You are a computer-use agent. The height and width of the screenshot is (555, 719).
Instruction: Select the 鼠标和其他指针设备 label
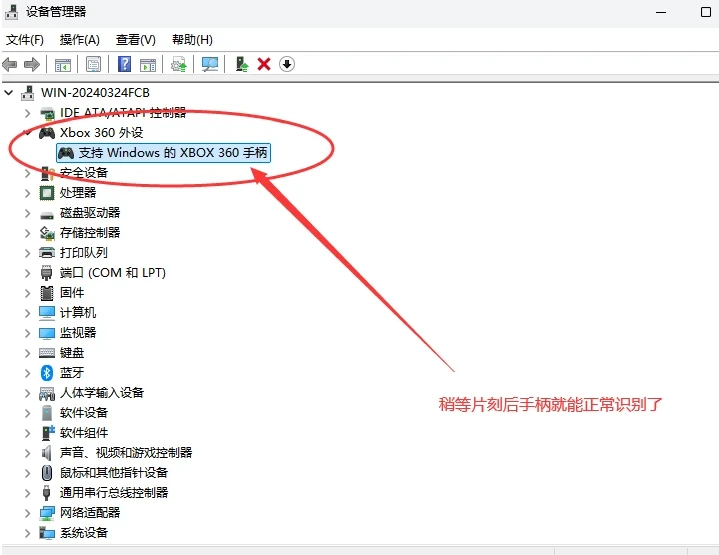[114, 472]
